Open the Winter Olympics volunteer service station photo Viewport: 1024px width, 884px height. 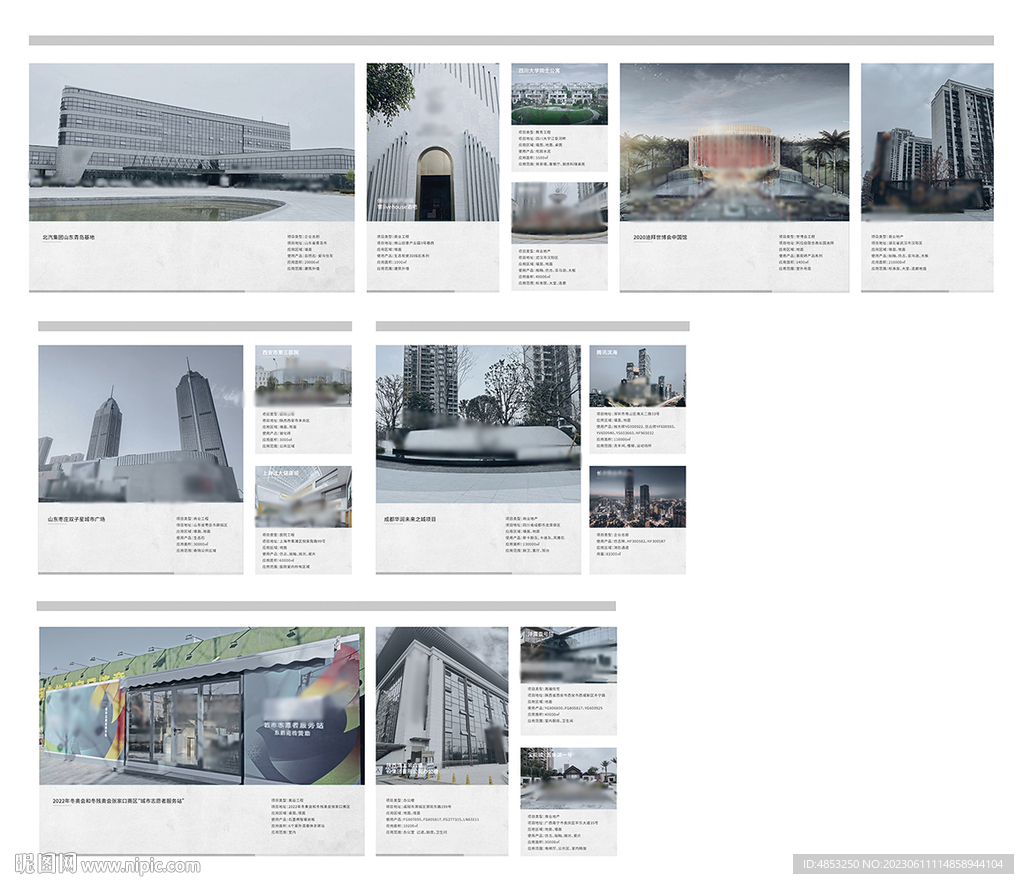click(202, 706)
